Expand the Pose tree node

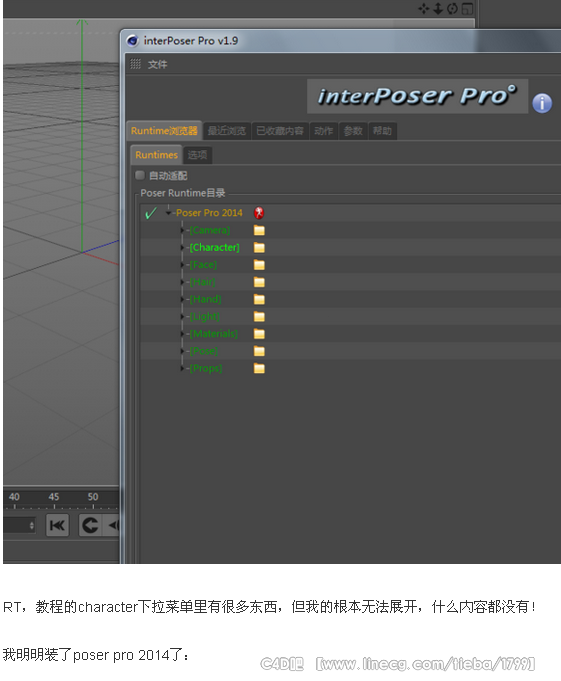click(x=182, y=351)
